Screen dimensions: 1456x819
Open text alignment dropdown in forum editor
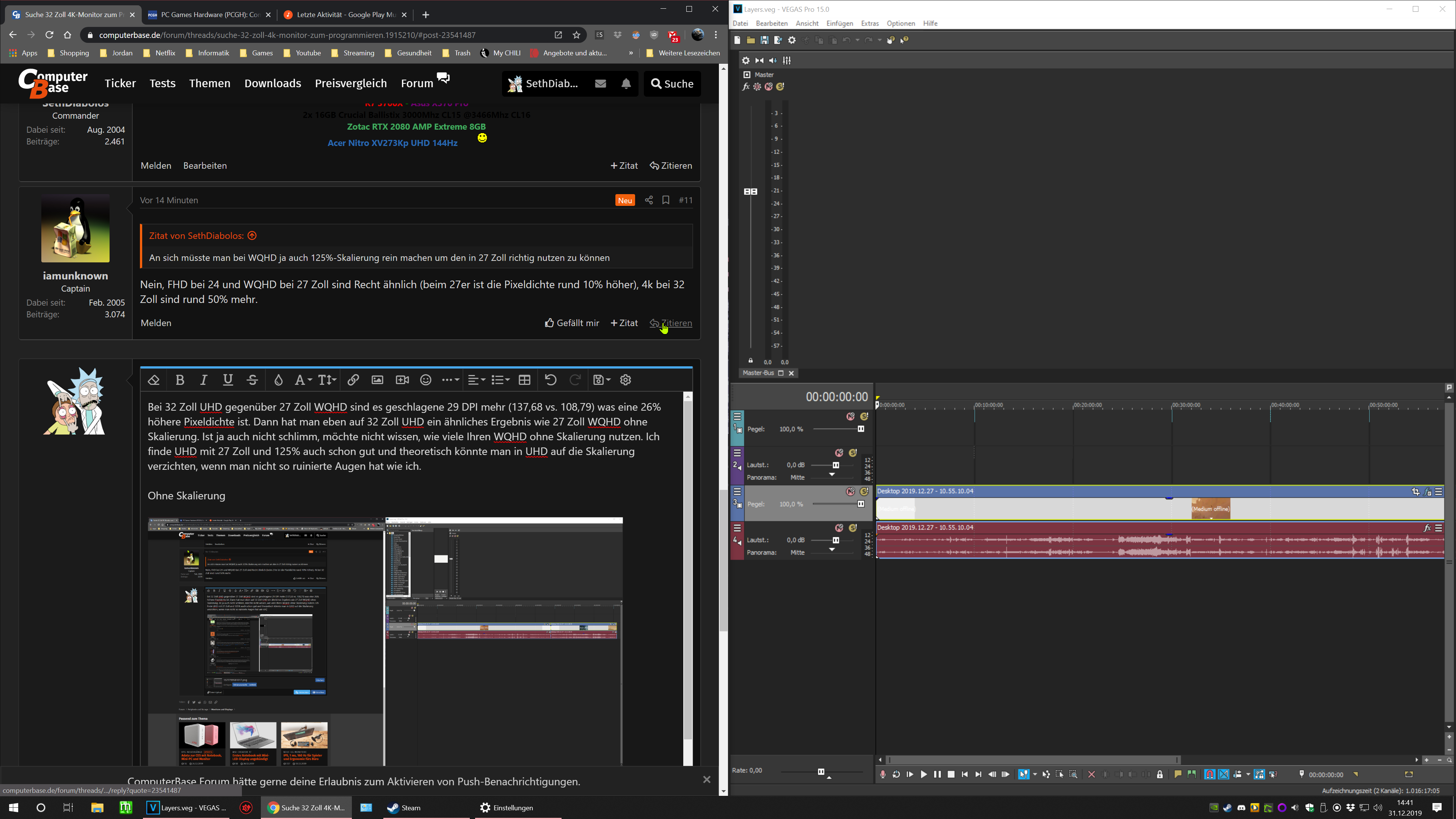pyautogui.click(x=477, y=380)
